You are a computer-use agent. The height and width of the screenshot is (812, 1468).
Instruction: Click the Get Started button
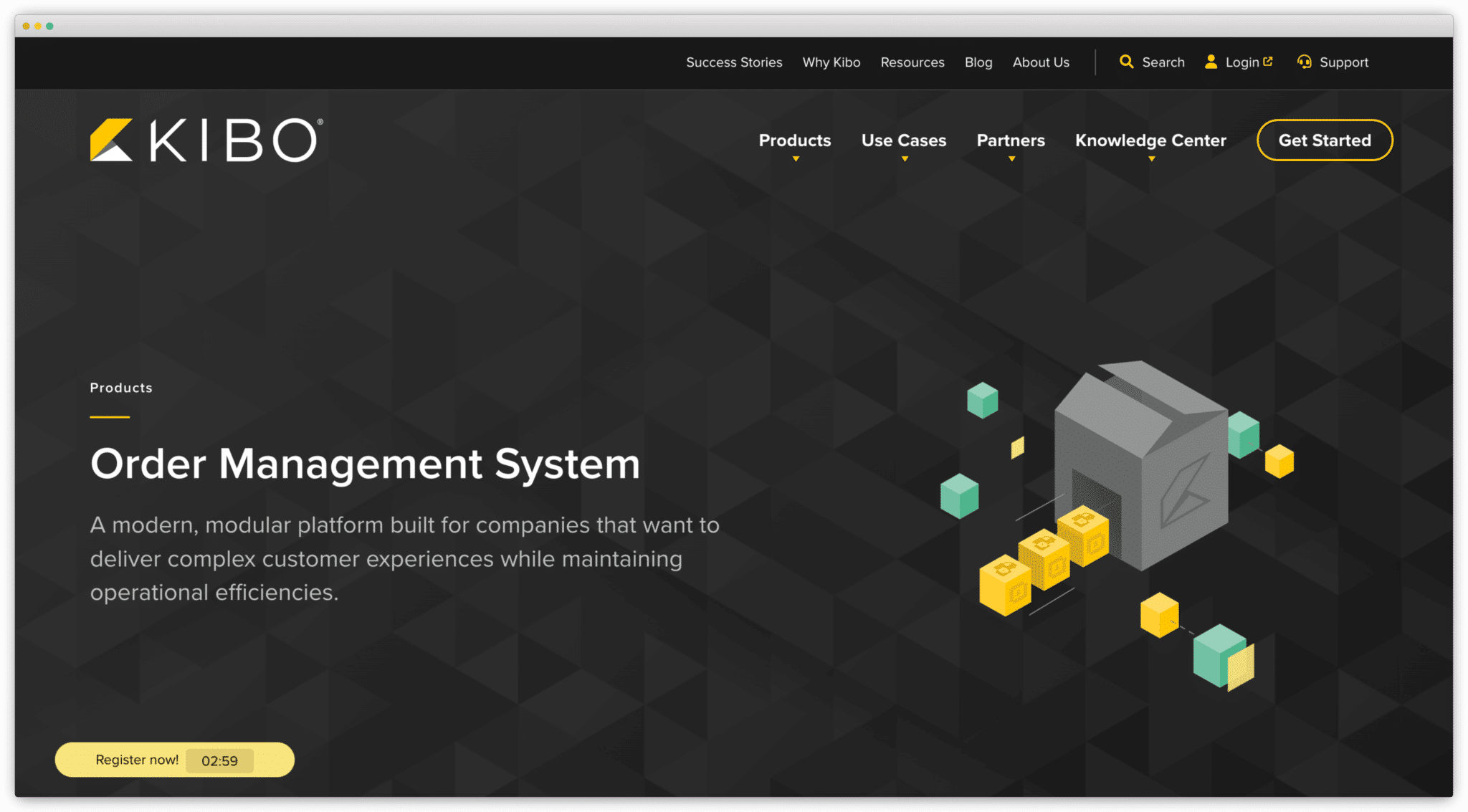tap(1324, 140)
